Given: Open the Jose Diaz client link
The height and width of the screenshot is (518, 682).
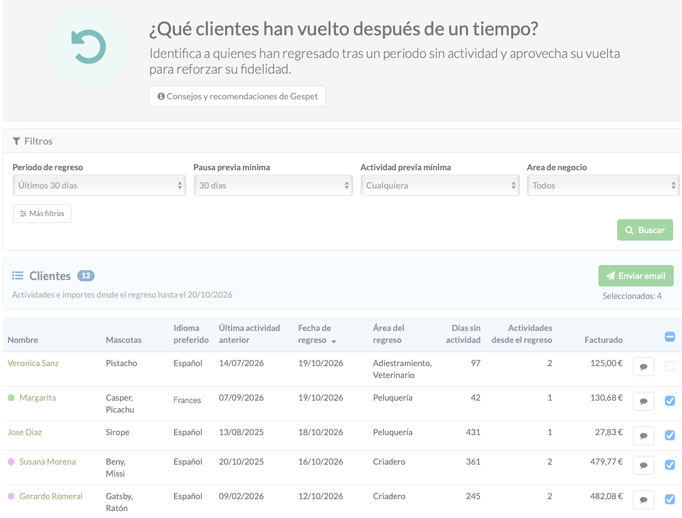Looking at the screenshot, I should tap(25, 432).
